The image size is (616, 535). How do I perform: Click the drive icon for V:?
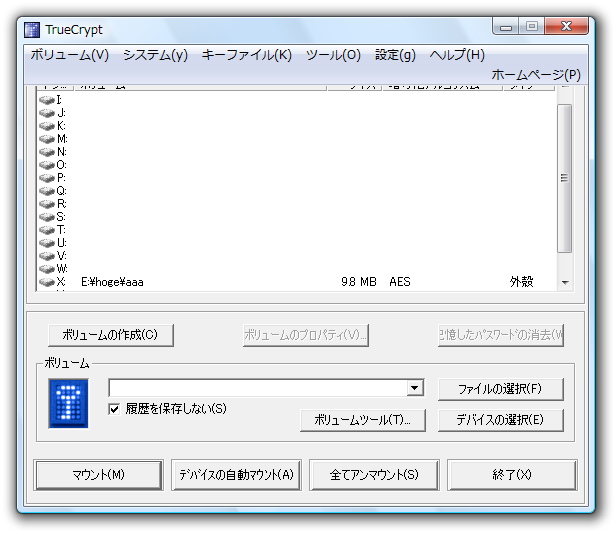point(47,256)
